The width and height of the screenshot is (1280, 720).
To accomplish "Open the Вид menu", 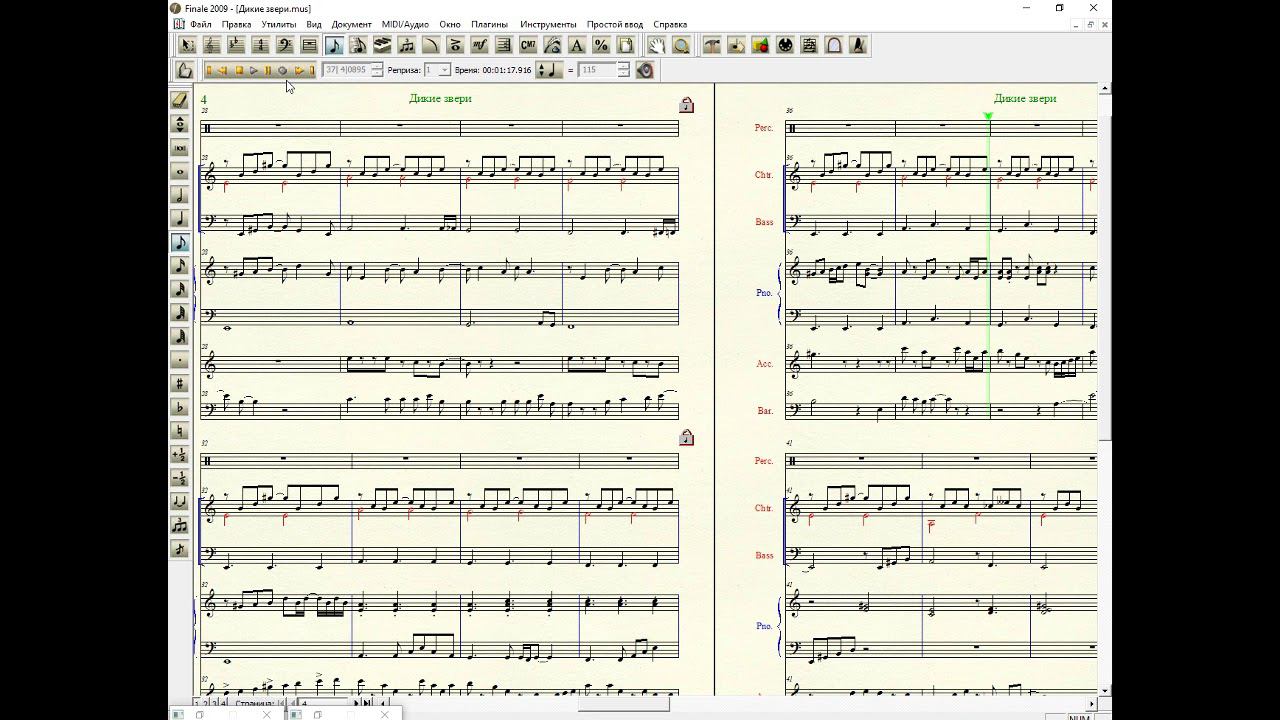I will click(314, 24).
